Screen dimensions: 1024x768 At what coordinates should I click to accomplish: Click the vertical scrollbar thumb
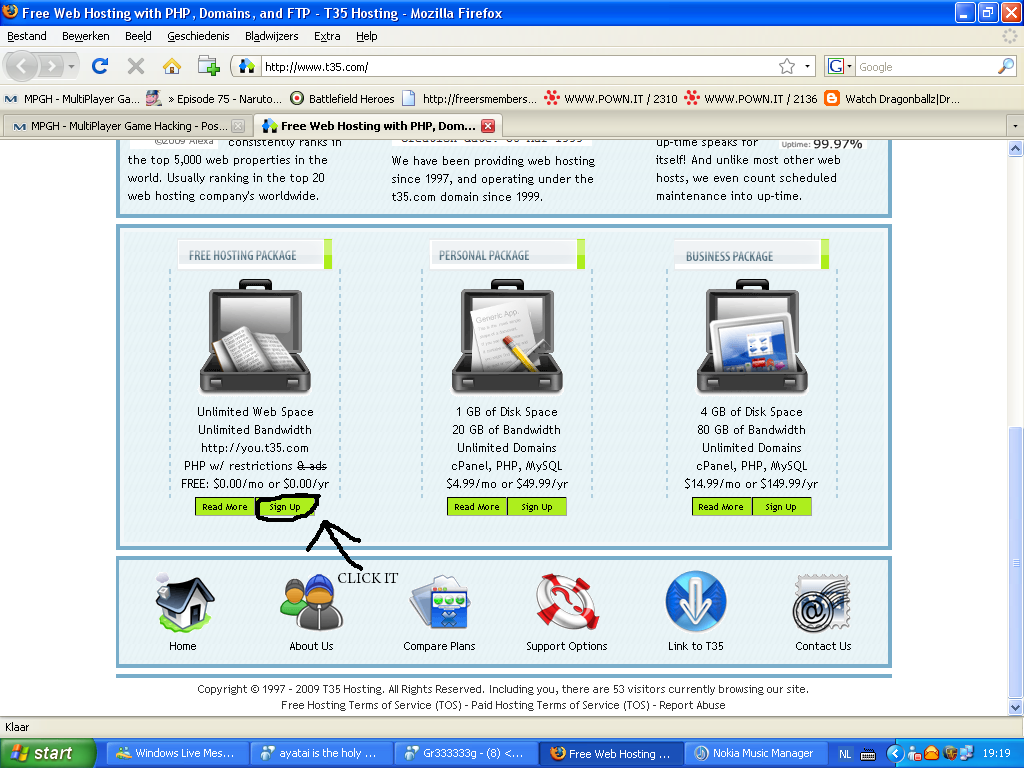click(x=1016, y=562)
